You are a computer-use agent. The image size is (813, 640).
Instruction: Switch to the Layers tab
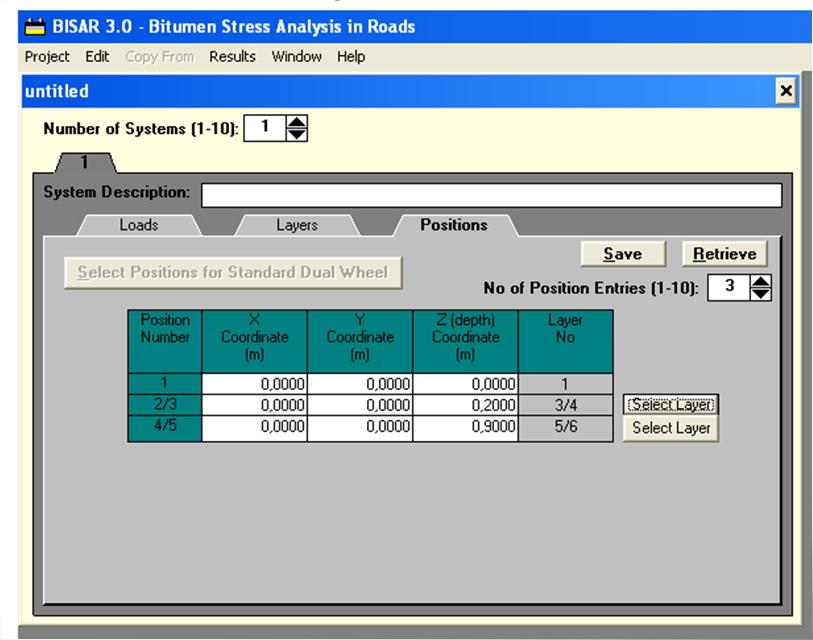[297, 225]
